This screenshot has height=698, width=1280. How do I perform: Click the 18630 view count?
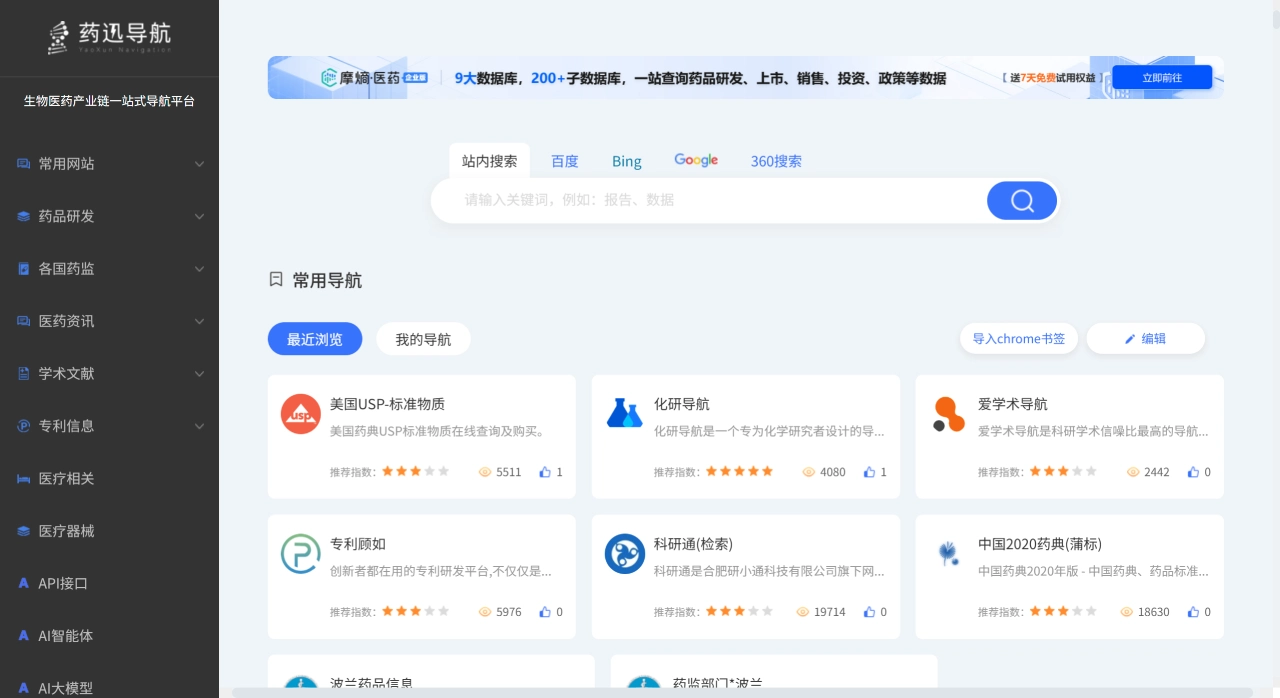1153,612
